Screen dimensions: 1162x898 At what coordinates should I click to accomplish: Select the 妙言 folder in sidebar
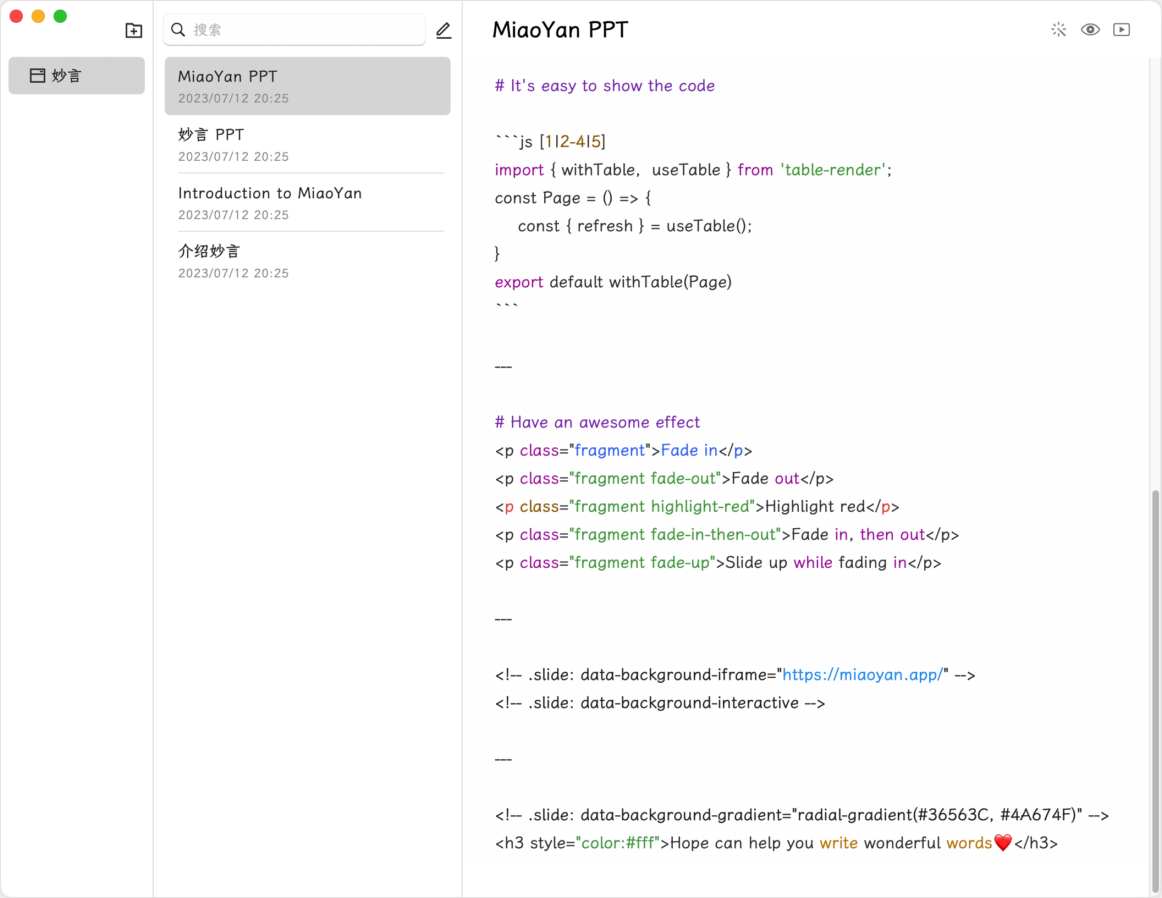coord(76,76)
